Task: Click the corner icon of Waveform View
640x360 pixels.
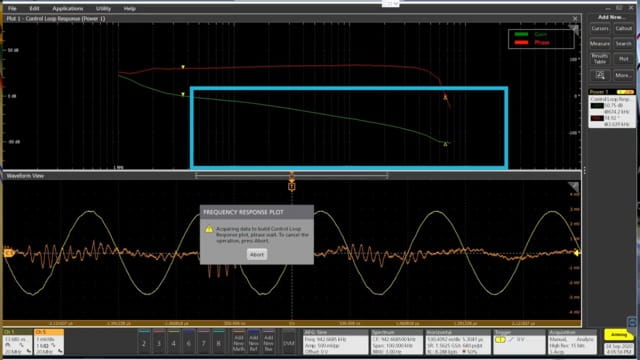Action: click(573, 187)
